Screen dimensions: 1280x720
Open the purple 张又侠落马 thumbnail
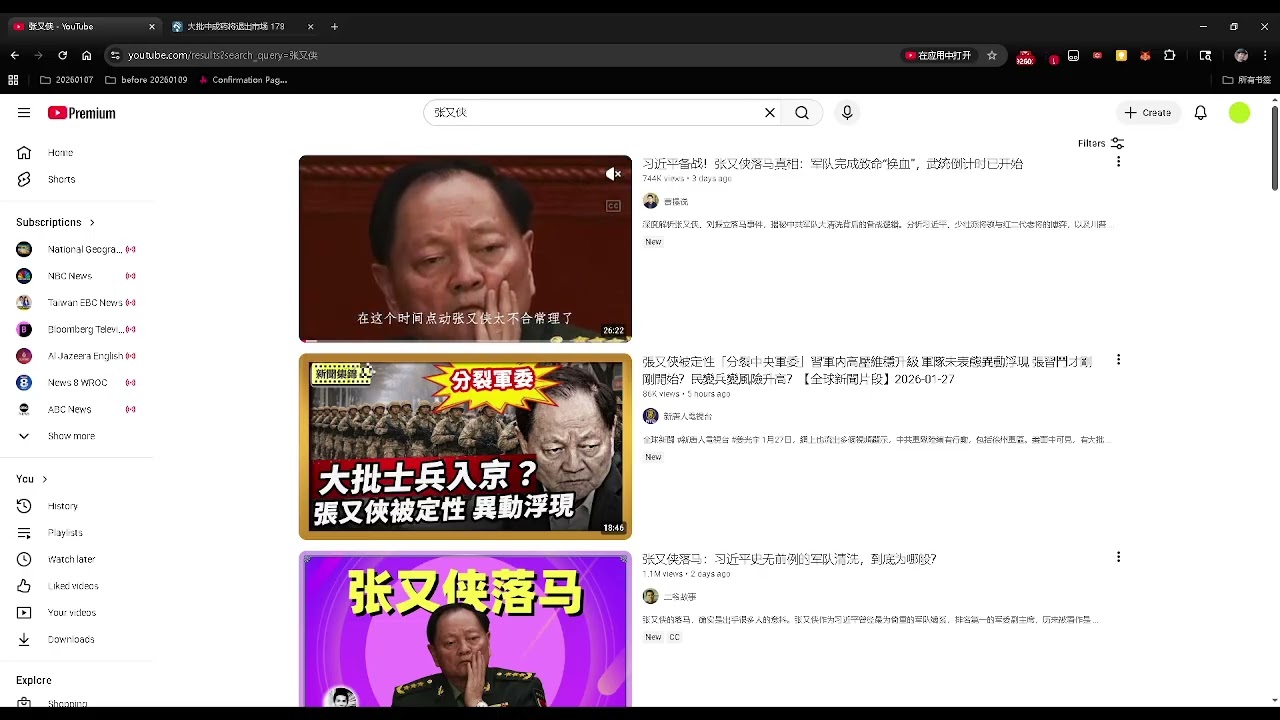(x=465, y=629)
